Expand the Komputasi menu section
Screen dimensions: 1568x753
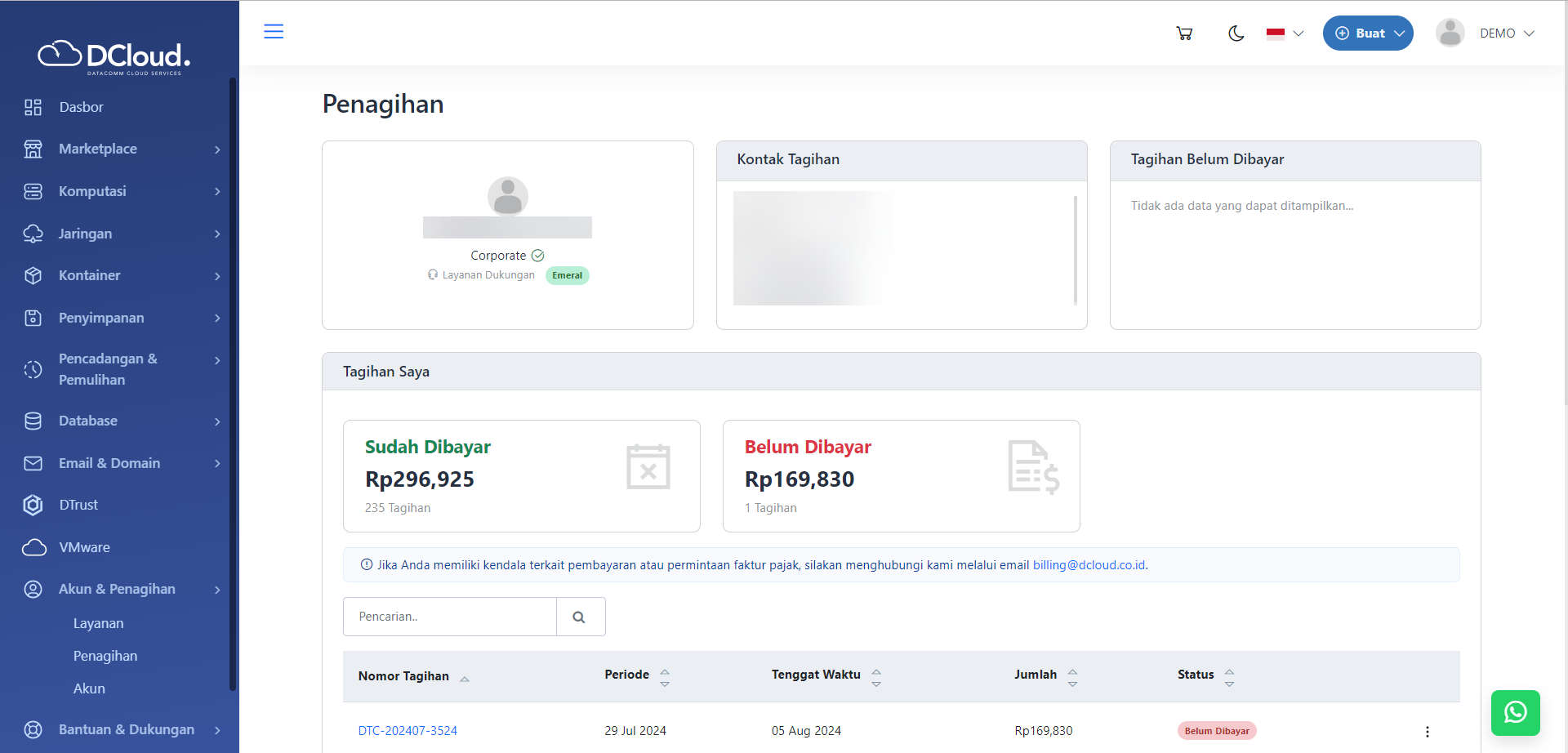click(122, 191)
